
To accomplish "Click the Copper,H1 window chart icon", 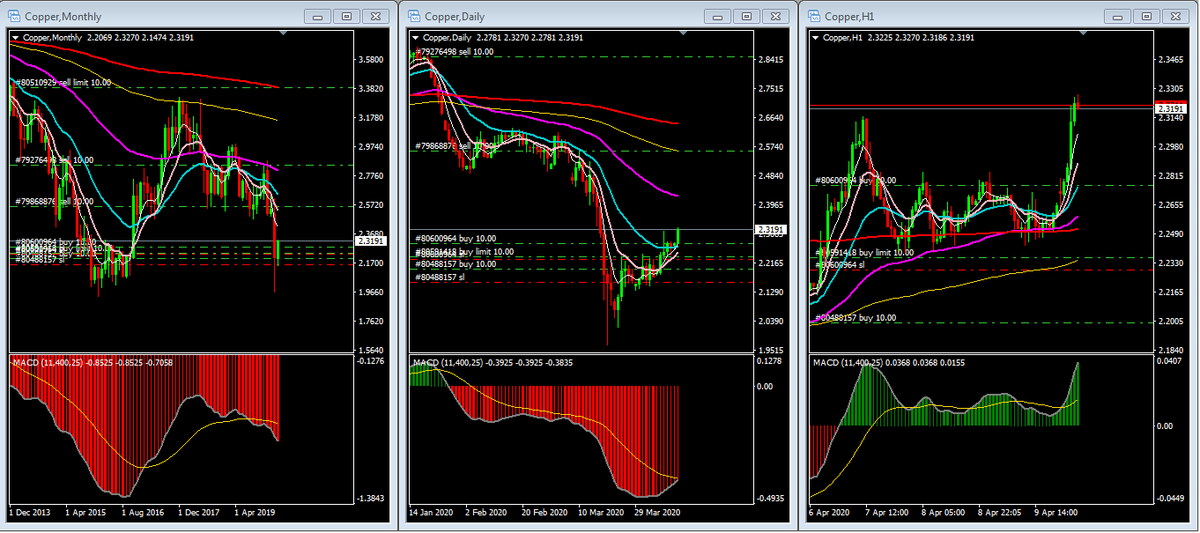I will (x=815, y=16).
